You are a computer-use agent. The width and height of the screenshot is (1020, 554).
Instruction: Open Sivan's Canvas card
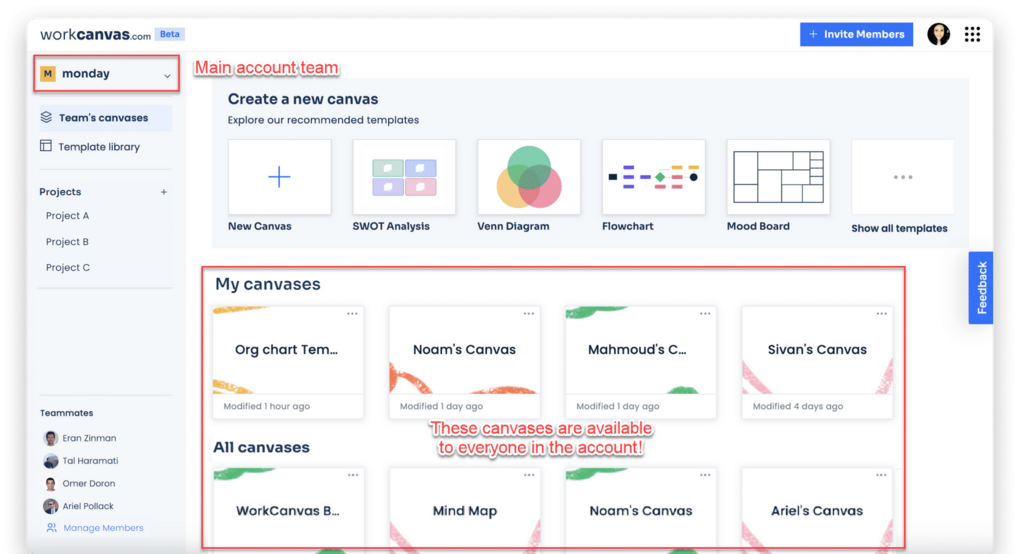click(x=817, y=362)
